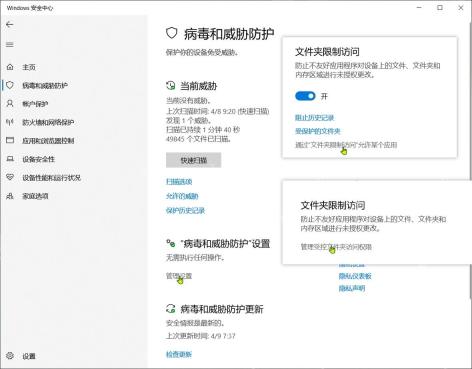Screen dimensions: 472x369
Task: Open the 保护历史记录 link
Action: pos(185,210)
